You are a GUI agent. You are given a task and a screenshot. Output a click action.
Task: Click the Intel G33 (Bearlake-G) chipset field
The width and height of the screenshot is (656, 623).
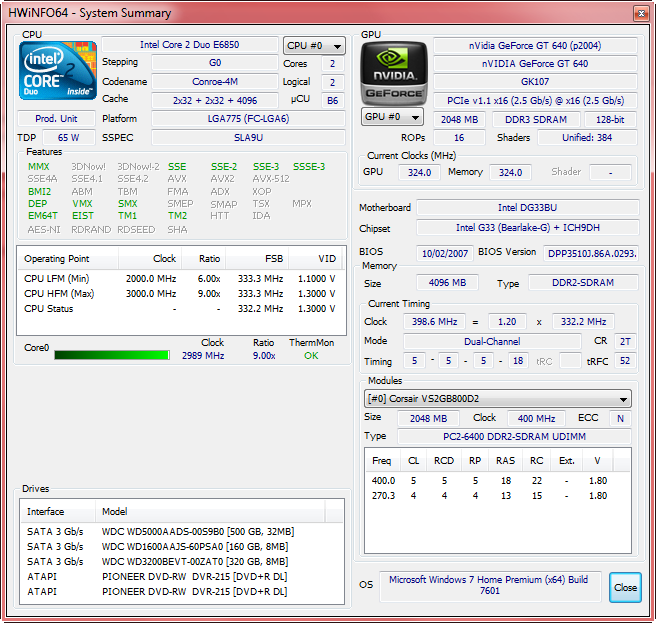528,228
